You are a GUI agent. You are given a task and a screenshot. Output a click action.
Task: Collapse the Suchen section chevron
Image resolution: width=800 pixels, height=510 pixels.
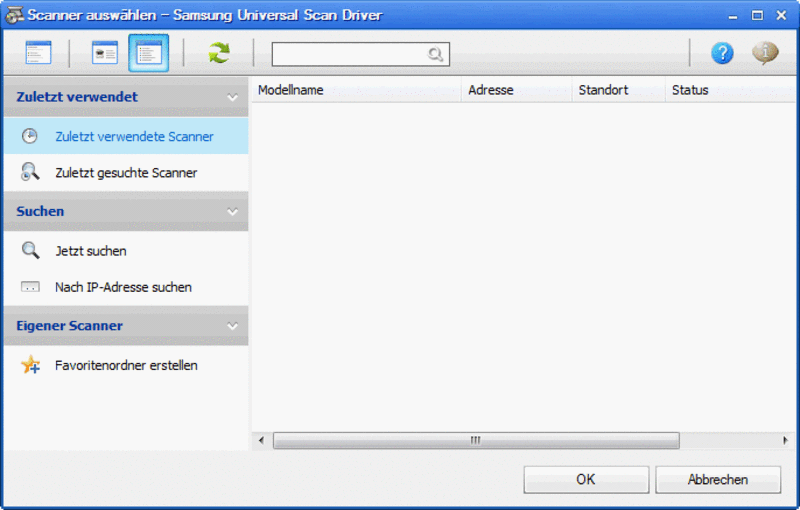click(233, 211)
